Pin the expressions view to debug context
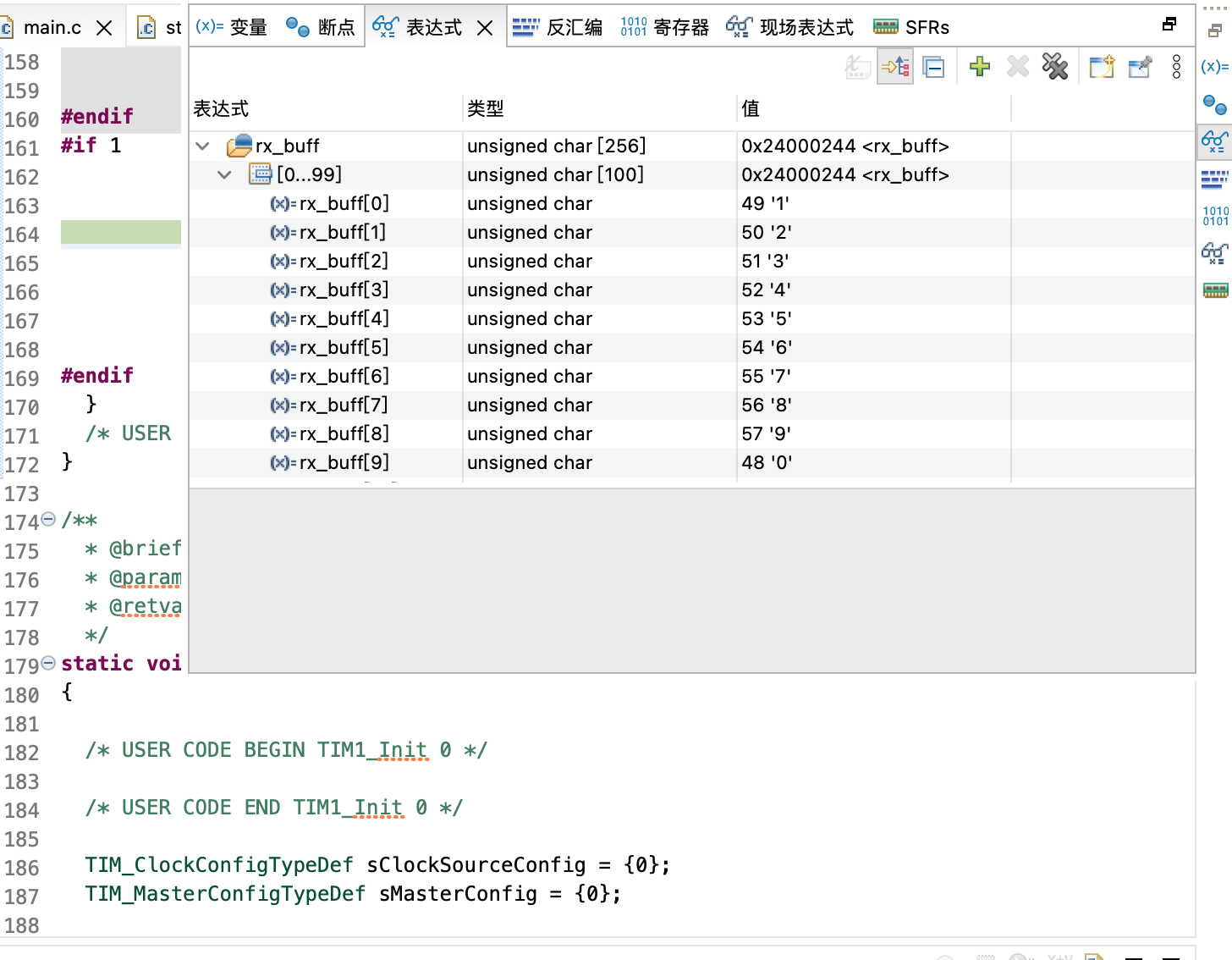Screen dimensions: 1232x960 (x=1140, y=66)
